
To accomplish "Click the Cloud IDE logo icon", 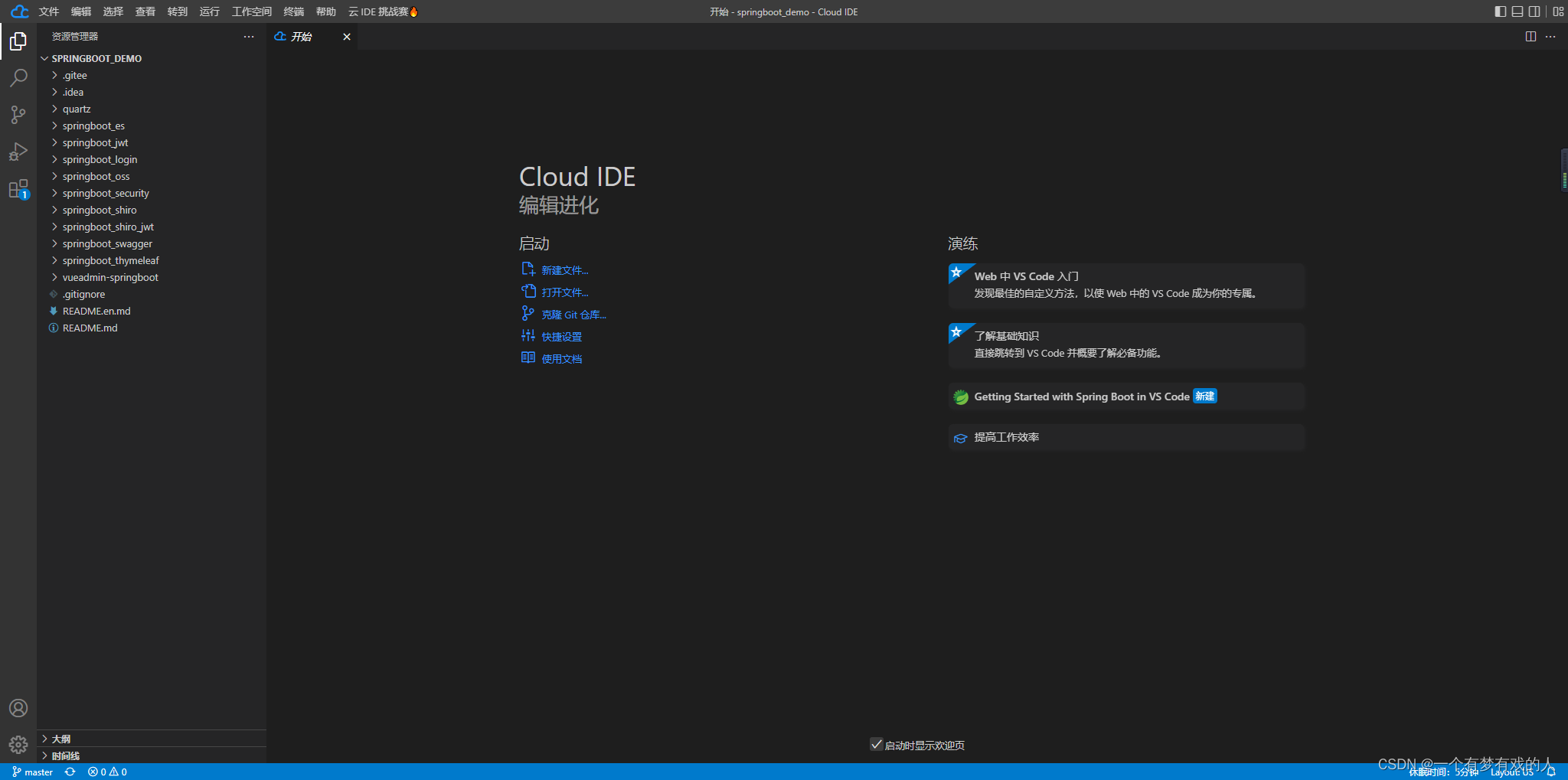I will point(20,11).
